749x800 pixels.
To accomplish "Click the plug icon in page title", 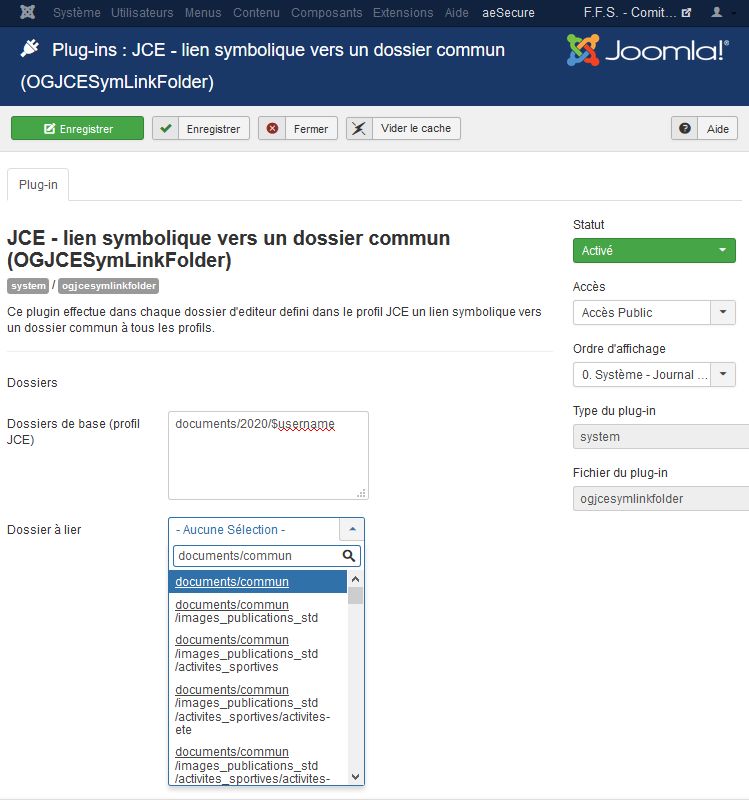I will (x=30, y=49).
